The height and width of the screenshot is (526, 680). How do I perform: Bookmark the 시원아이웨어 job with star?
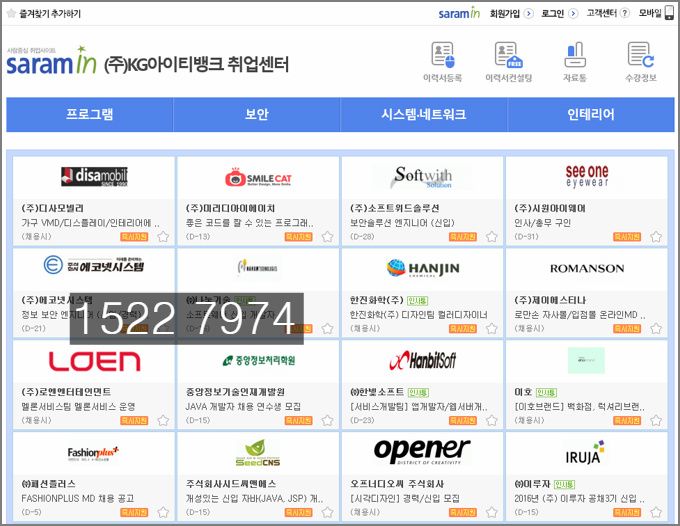coord(656,237)
